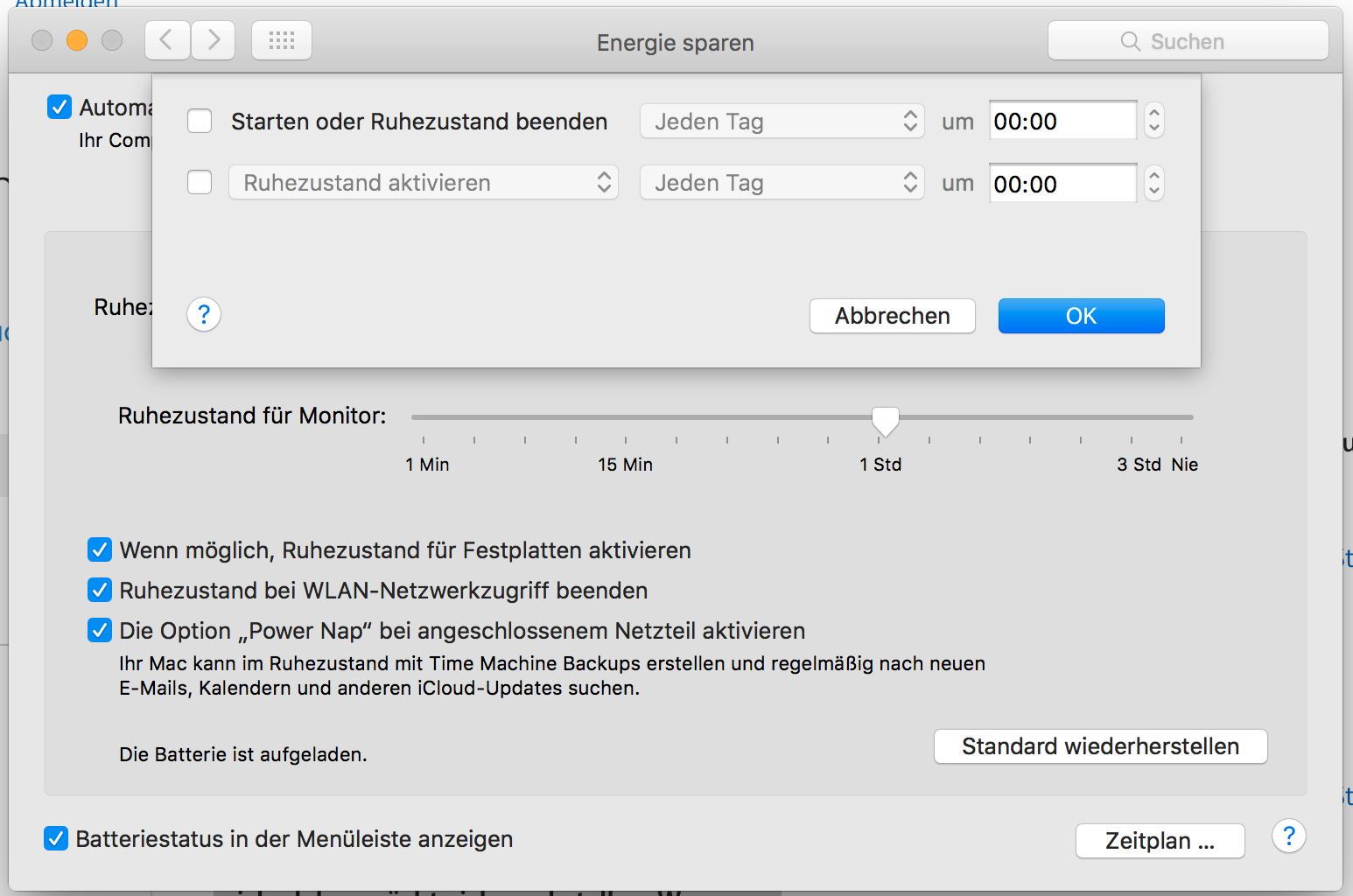The width and height of the screenshot is (1353, 896).
Task: Click the start time field showing 00:00
Action: 1063,121
